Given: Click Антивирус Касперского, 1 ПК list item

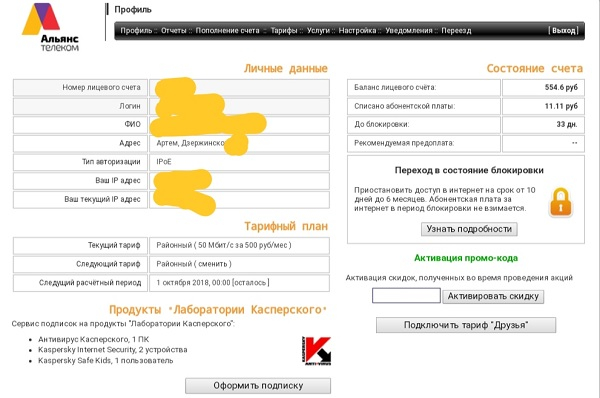Looking at the screenshot, I should coord(93,339).
